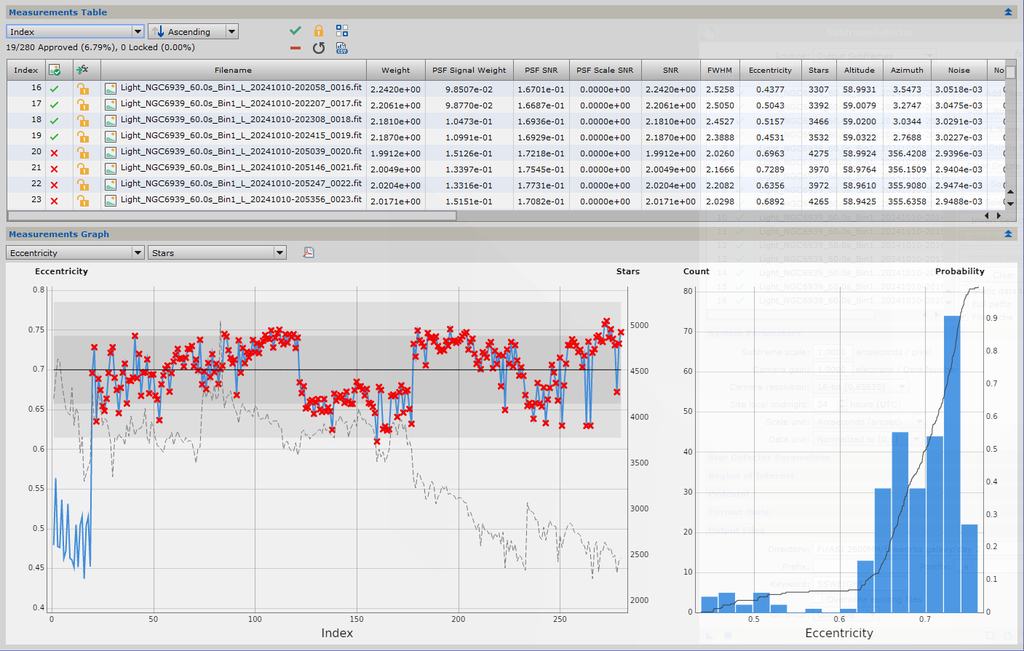The height and width of the screenshot is (651, 1024).
Task: Click the Approved column header icon
Action: [55, 70]
